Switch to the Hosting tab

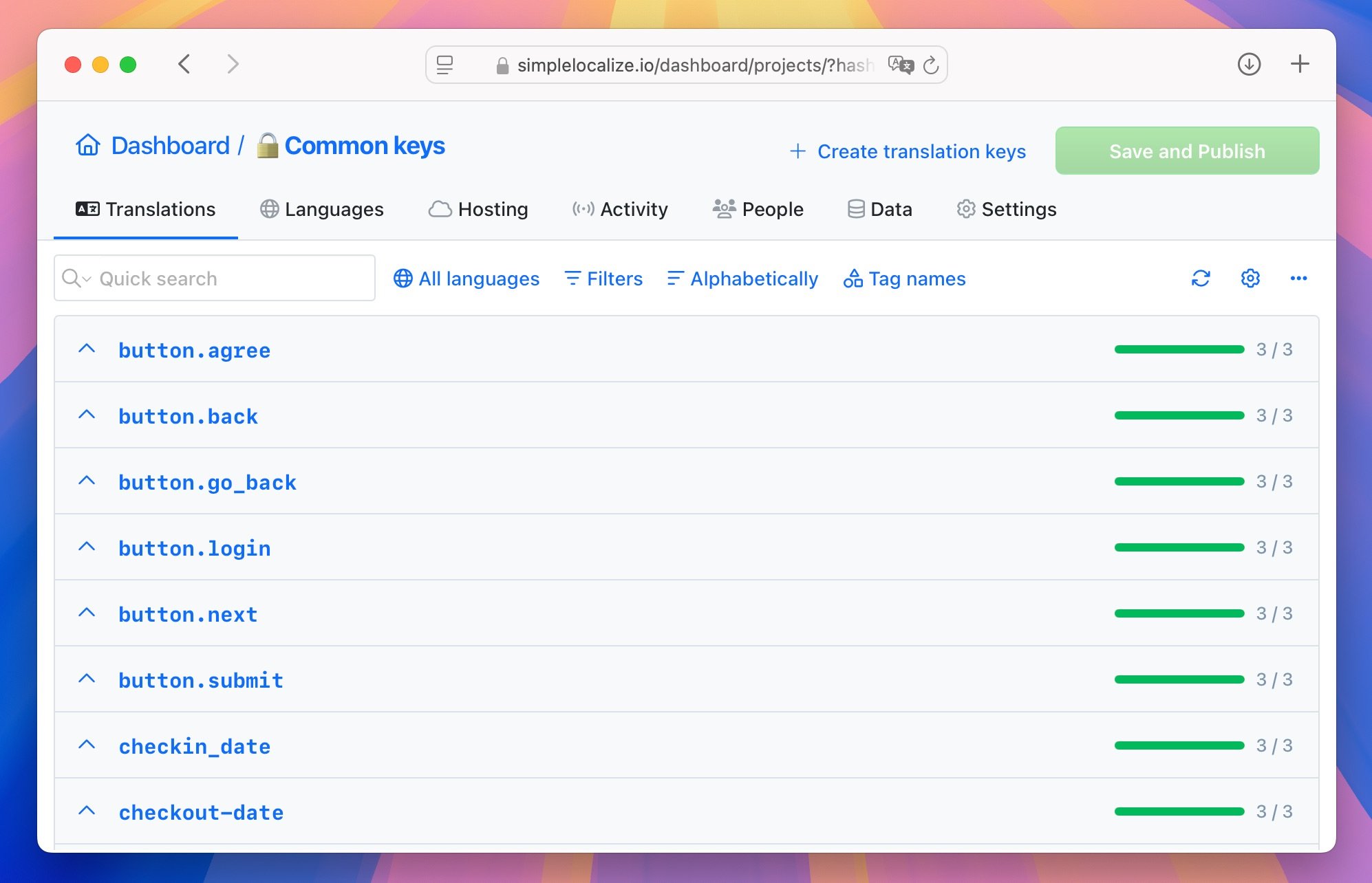click(x=478, y=209)
